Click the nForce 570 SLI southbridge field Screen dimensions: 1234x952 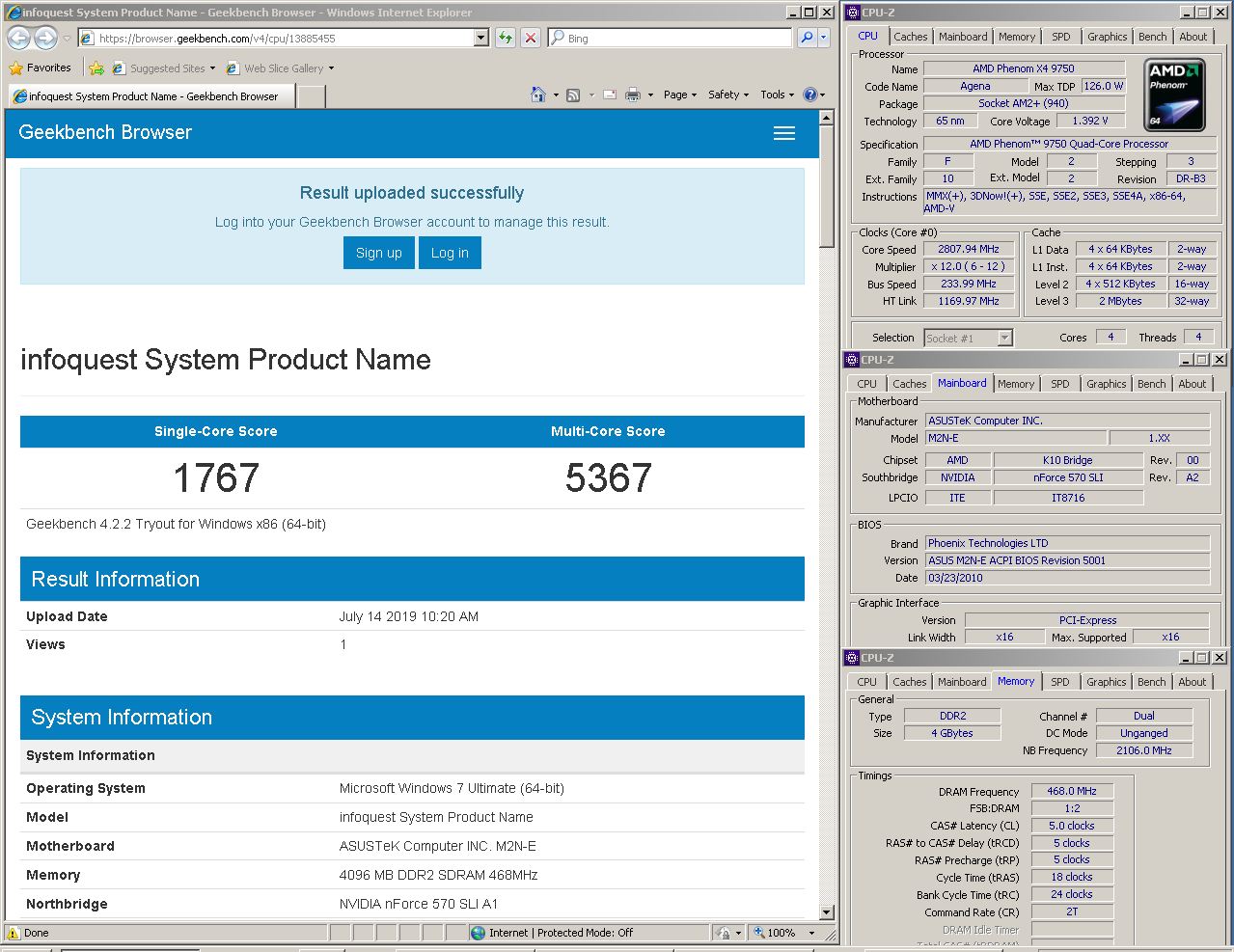pyautogui.click(x=1068, y=477)
